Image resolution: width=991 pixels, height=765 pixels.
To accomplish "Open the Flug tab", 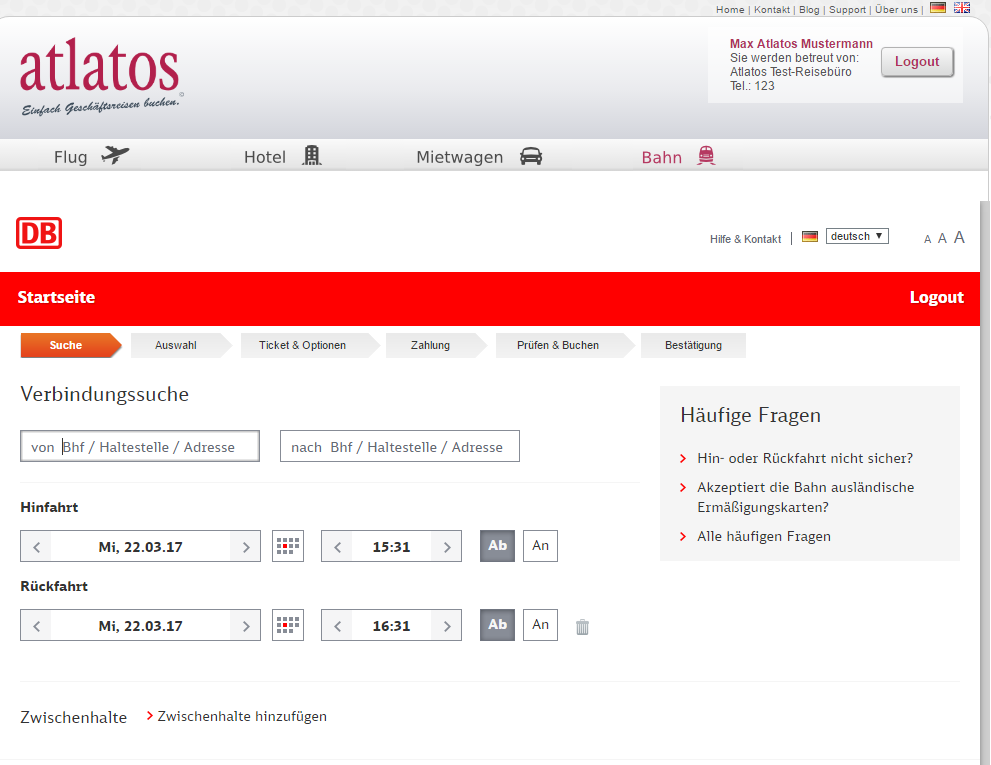I will pyautogui.click(x=91, y=157).
